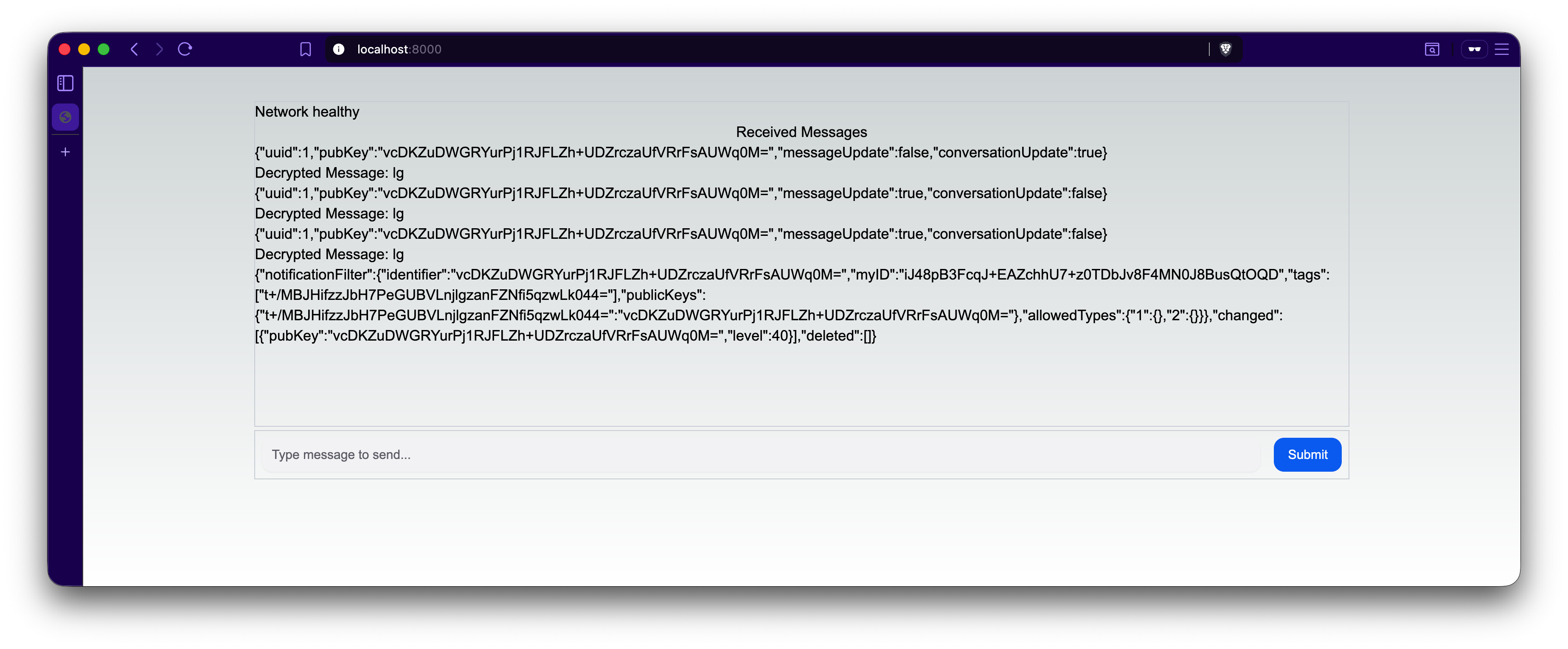The height and width of the screenshot is (649, 1568).
Task: Click the 'Received Messages' heading
Action: (x=801, y=132)
